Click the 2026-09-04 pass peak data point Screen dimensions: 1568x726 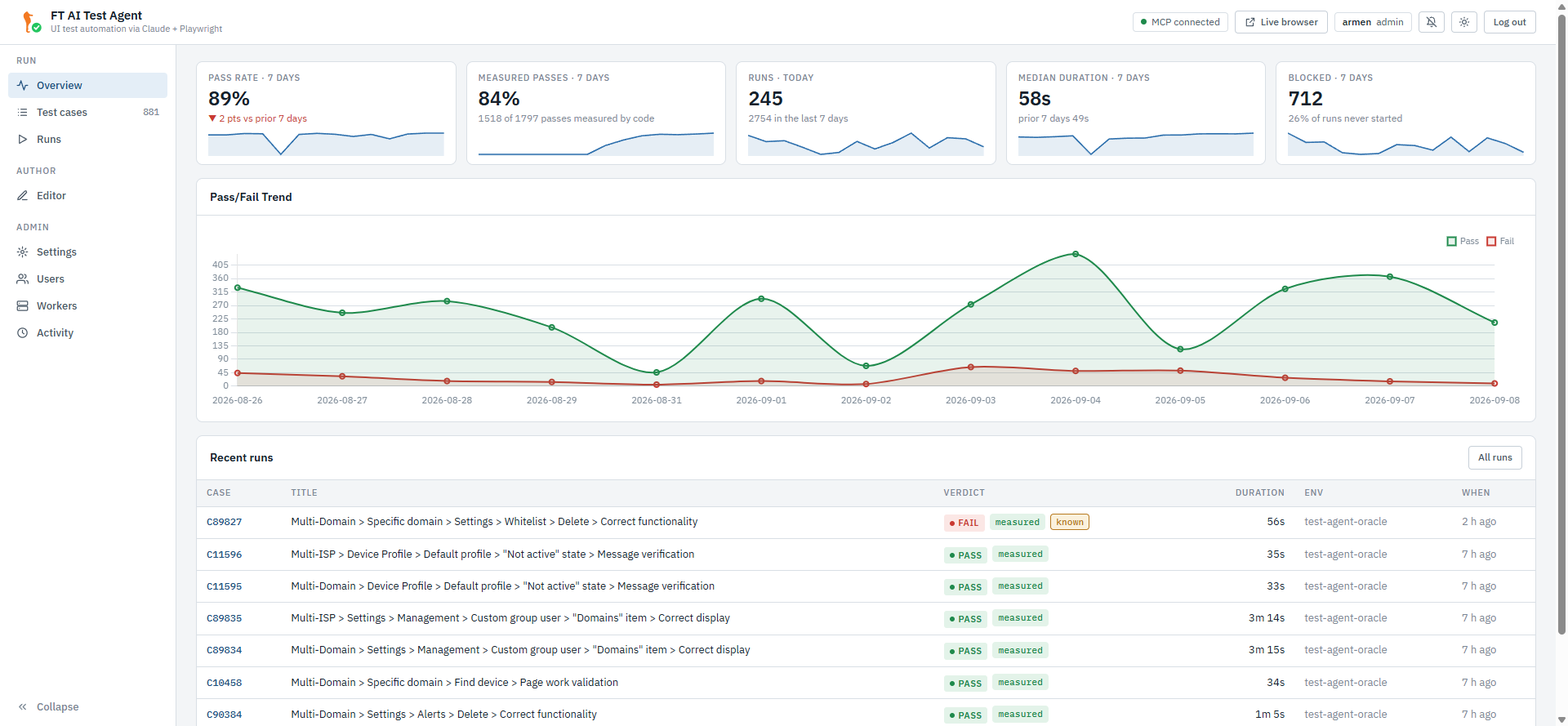(x=1075, y=254)
